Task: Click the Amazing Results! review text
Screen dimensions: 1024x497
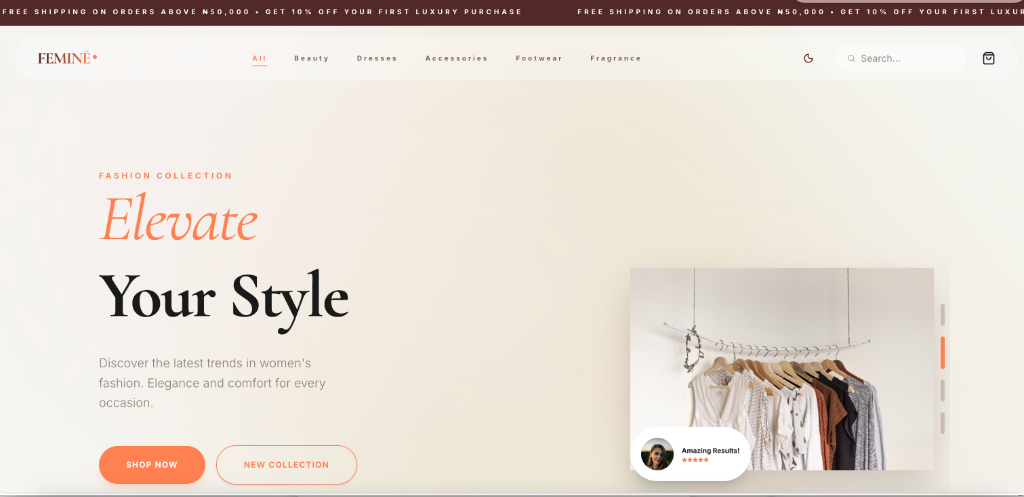Action: [711, 451]
